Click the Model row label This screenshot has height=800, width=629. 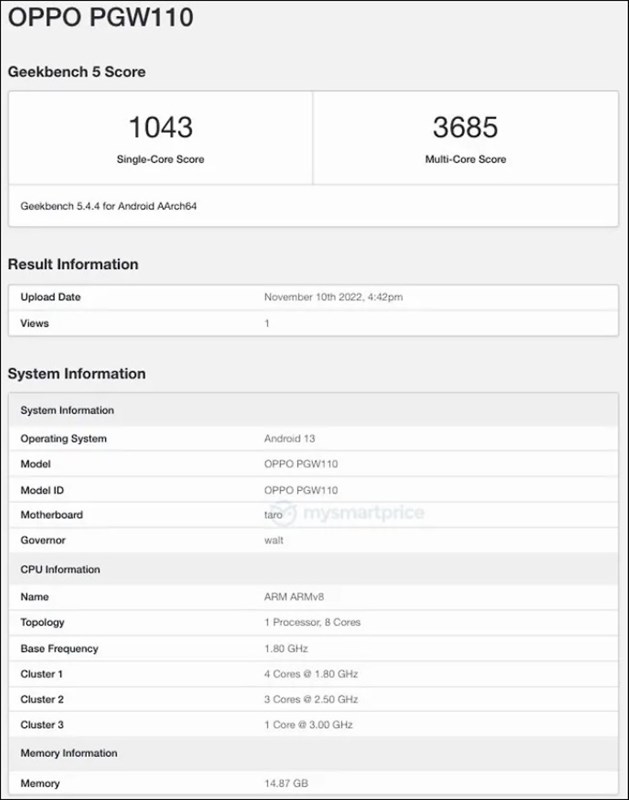tap(36, 464)
